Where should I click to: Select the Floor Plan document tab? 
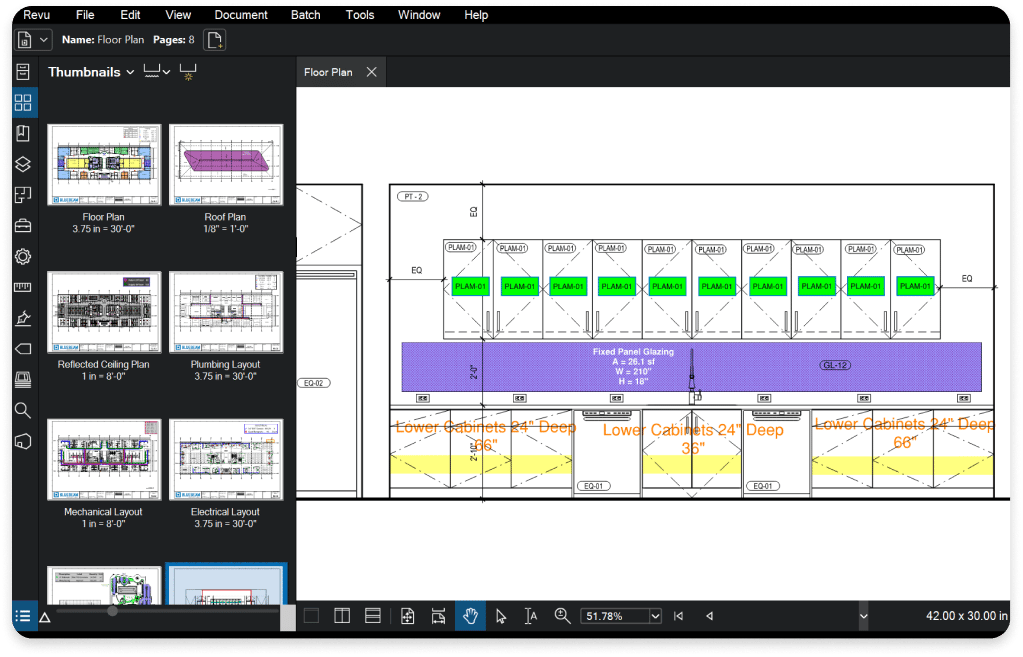point(328,71)
